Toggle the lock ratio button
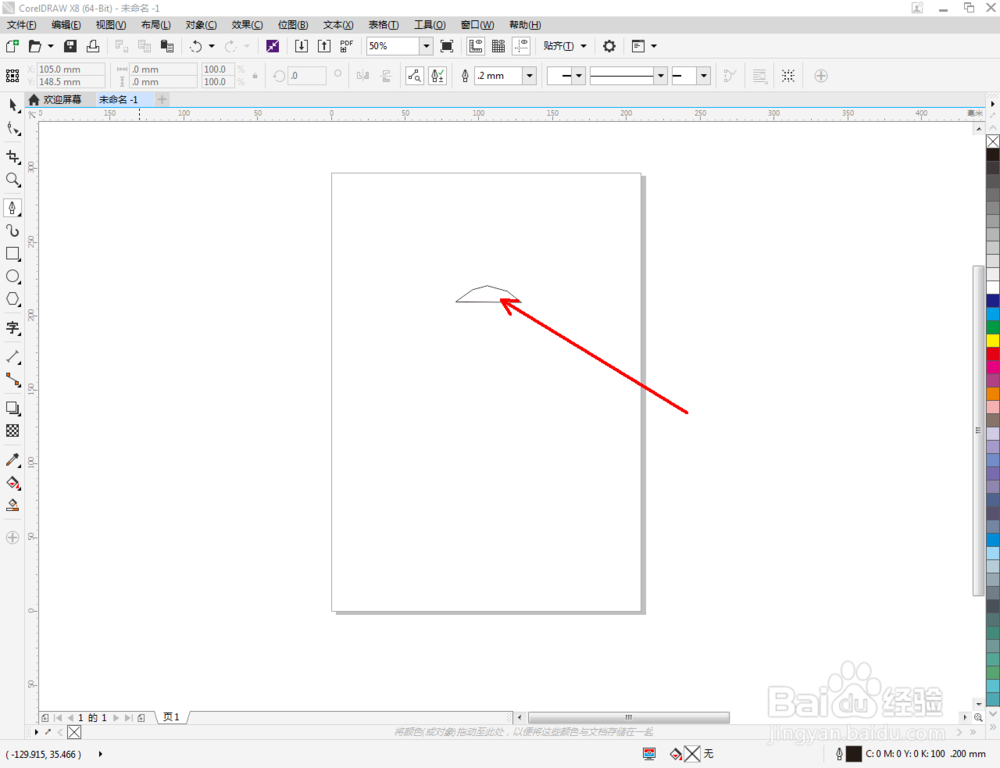The image size is (1000, 768). 255,76
